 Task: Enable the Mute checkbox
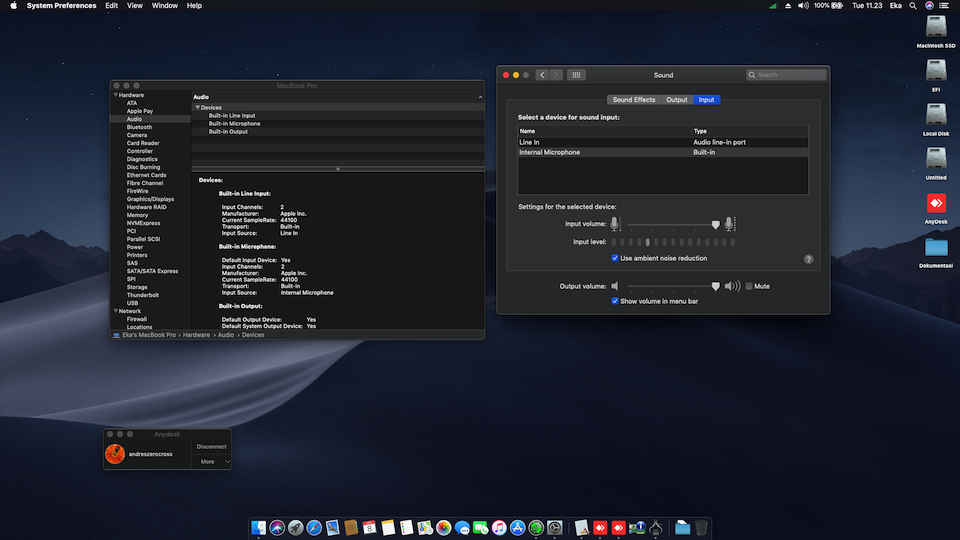click(749, 286)
